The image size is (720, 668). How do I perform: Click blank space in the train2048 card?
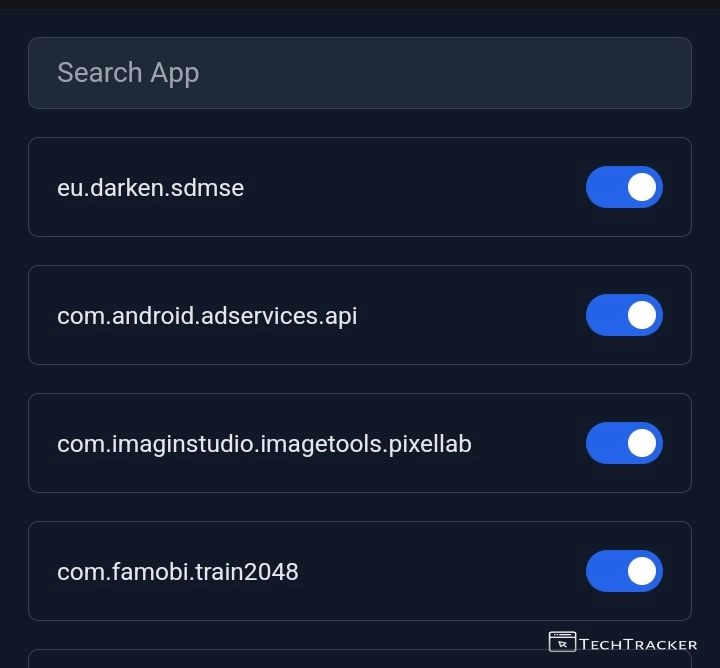tap(440, 571)
